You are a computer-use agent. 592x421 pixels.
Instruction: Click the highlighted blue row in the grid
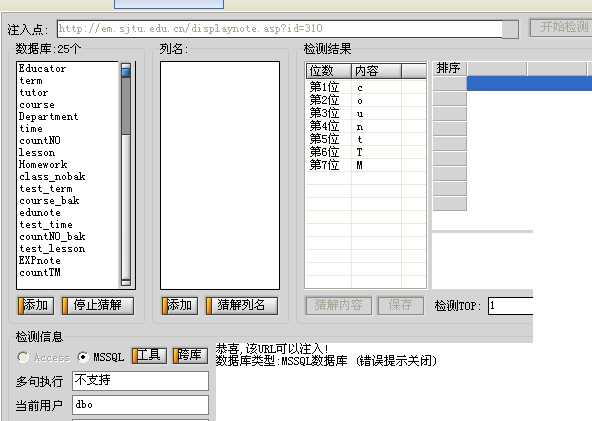pos(529,83)
